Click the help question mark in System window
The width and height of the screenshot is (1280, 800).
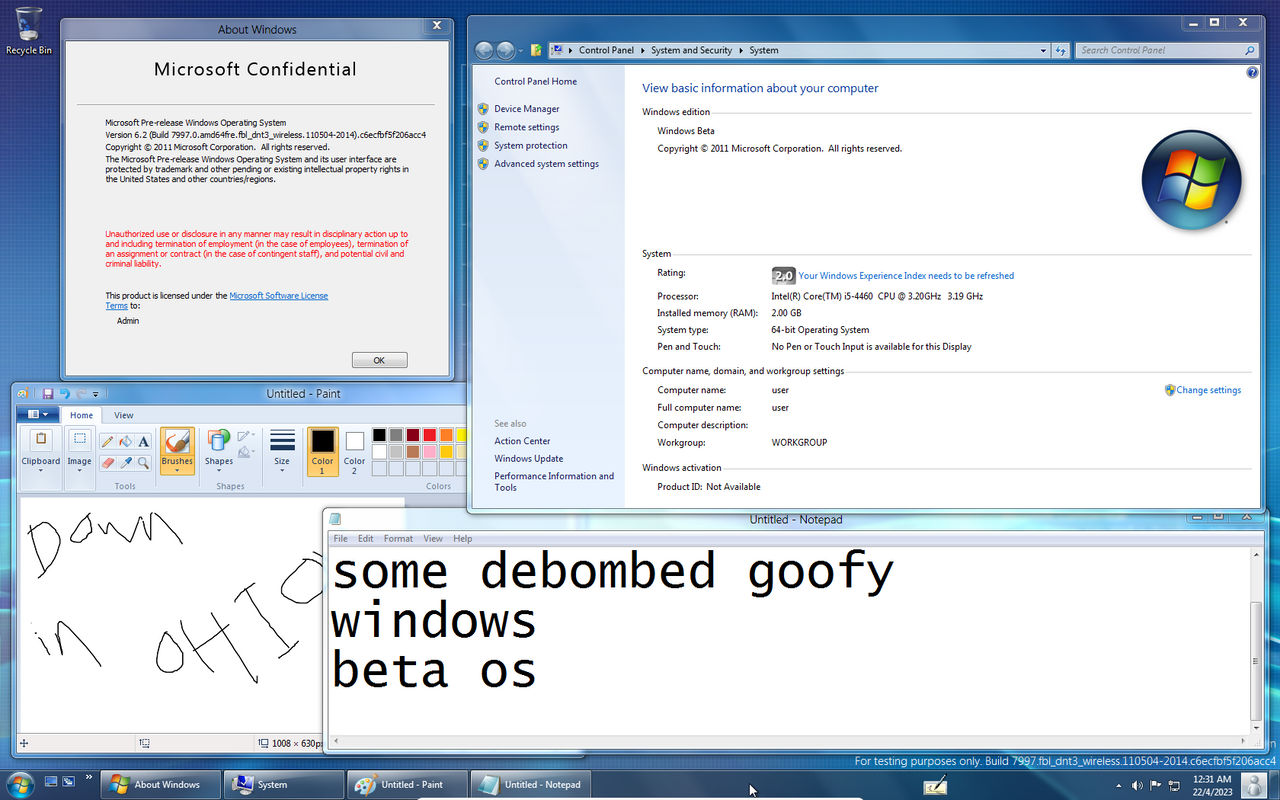point(1252,73)
